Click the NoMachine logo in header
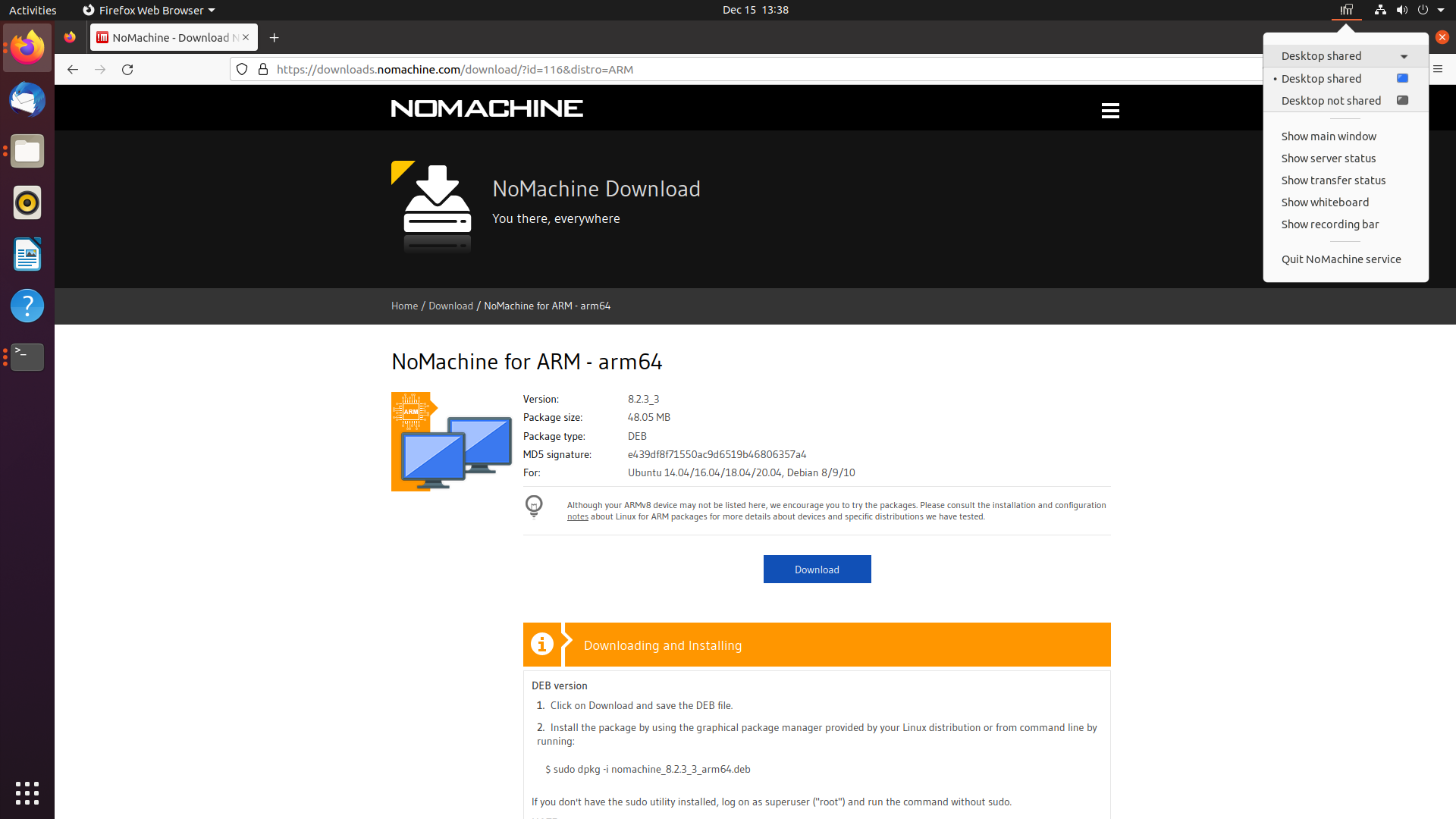Screen dimensions: 1456x819 pos(487,108)
